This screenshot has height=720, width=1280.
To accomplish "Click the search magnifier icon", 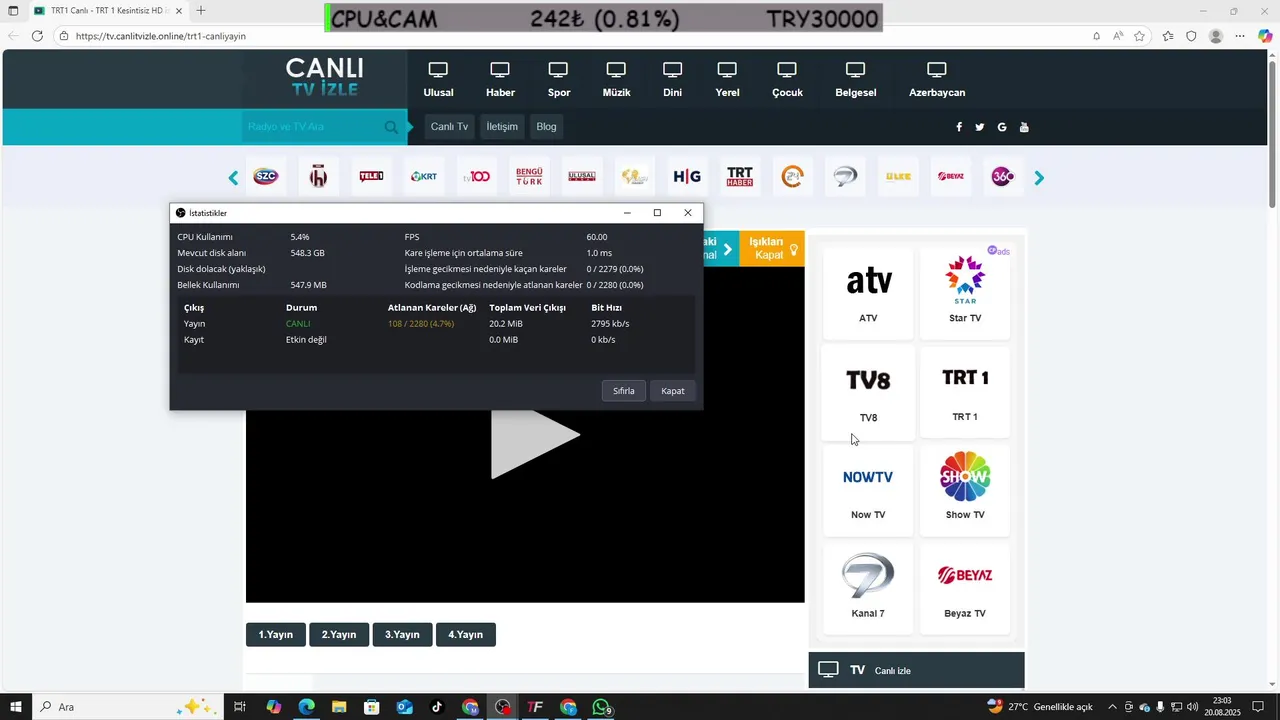I will [x=391, y=127].
